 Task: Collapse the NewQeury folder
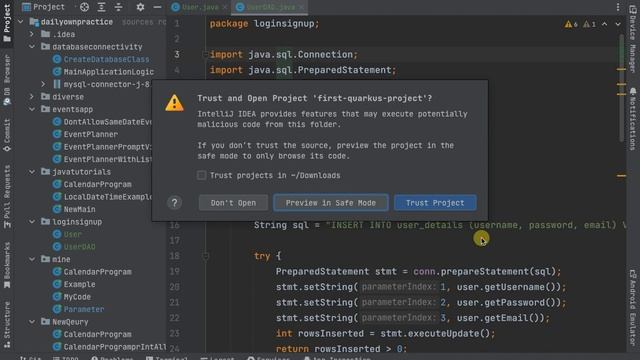(x=32, y=322)
